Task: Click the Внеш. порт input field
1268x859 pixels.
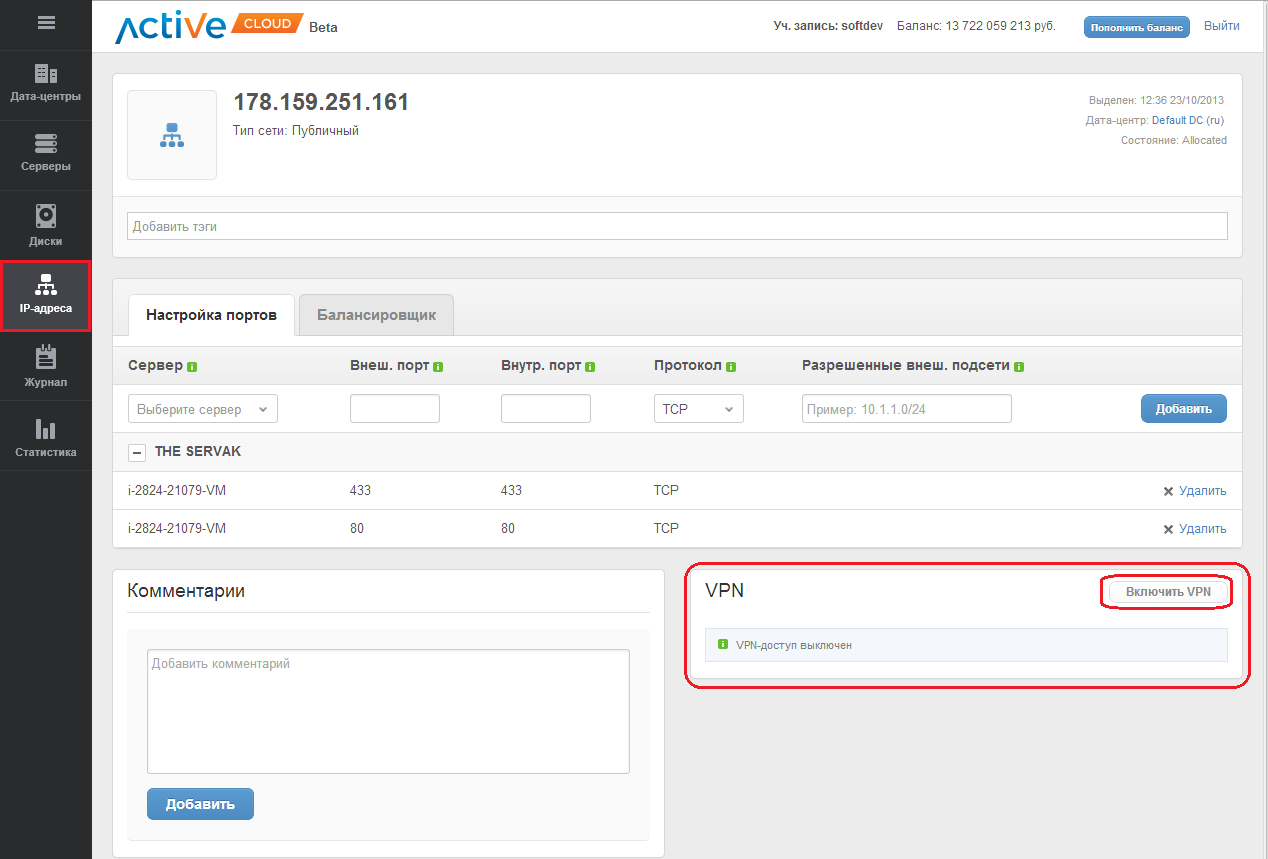Action: [394, 409]
